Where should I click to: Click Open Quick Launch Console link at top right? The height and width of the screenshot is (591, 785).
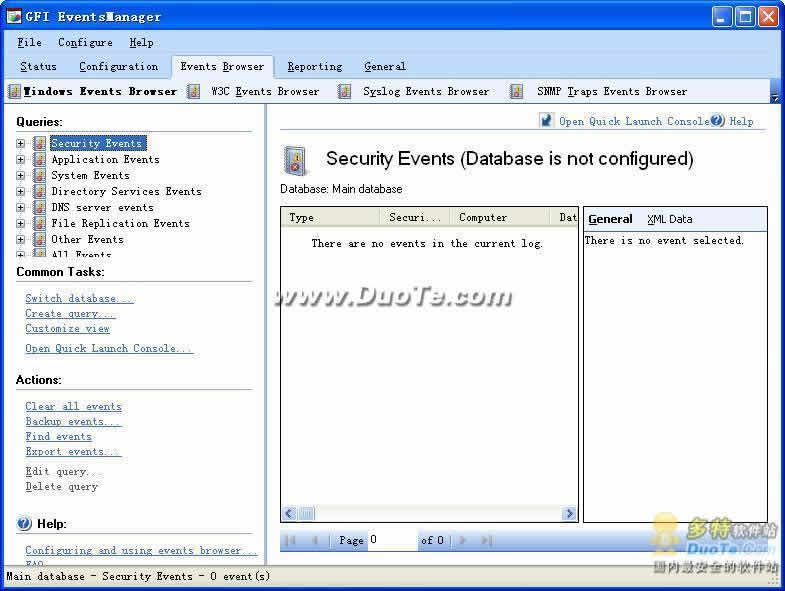pyautogui.click(x=633, y=121)
